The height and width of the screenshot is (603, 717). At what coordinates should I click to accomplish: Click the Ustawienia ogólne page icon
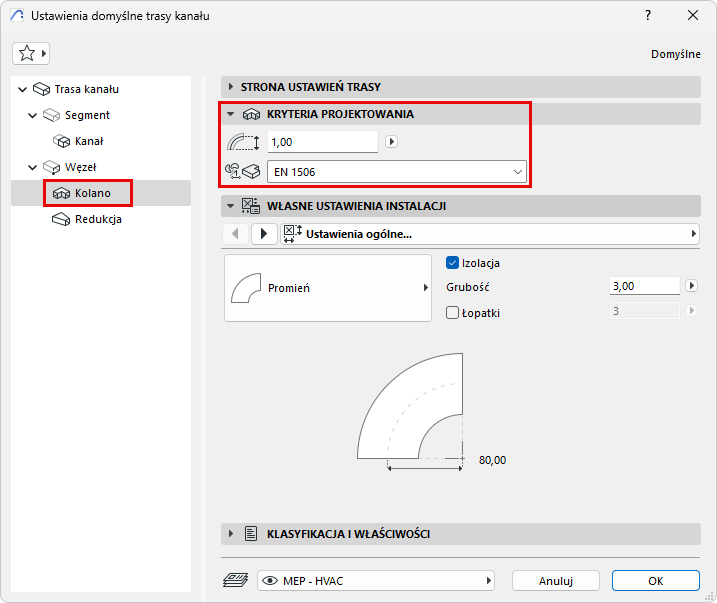click(293, 234)
